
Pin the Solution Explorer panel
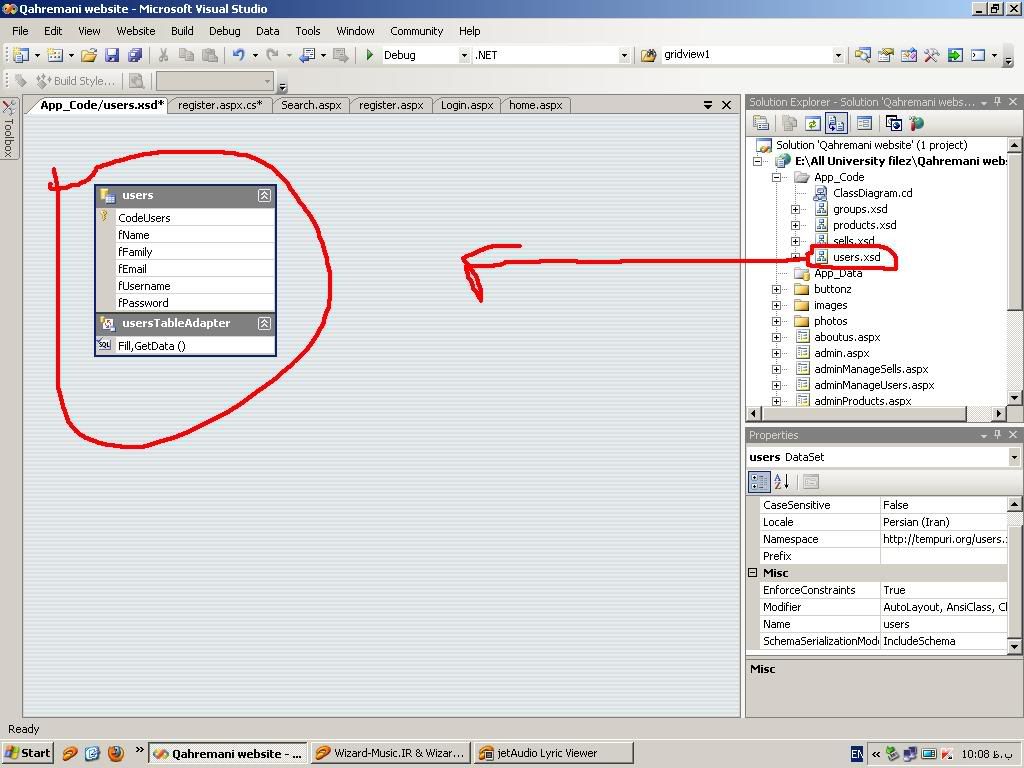click(997, 102)
